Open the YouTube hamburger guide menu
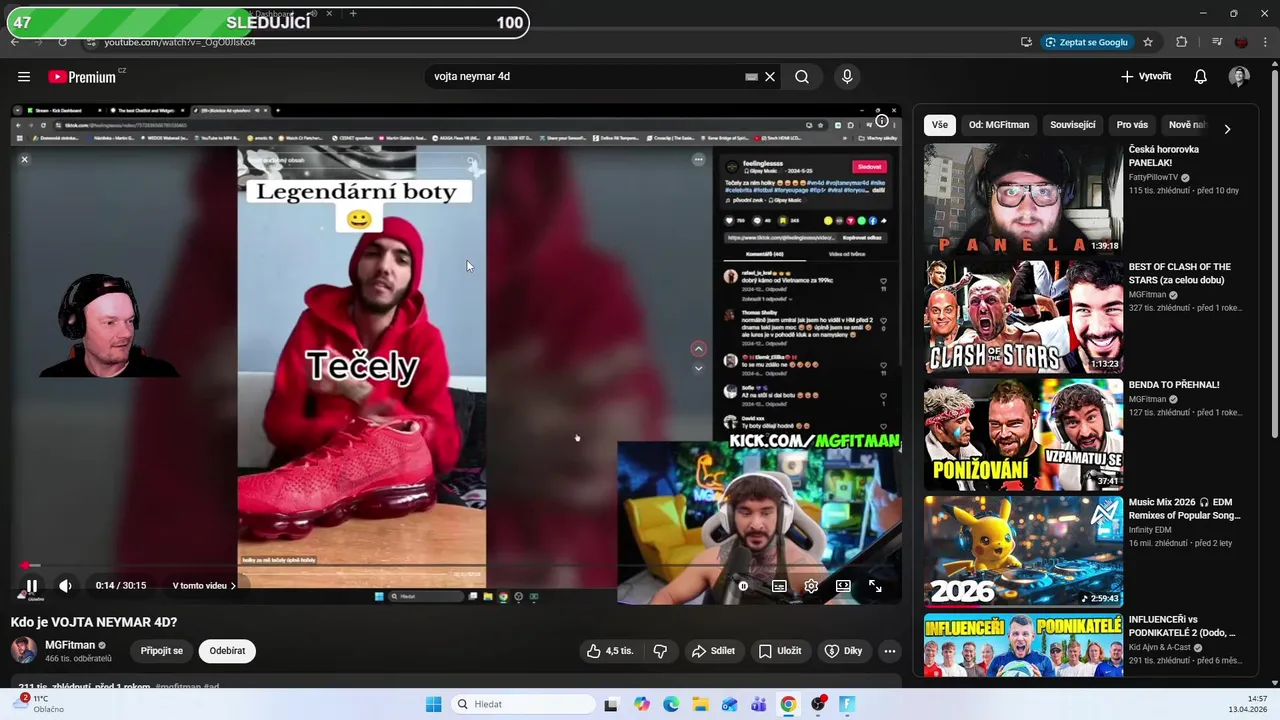 pos(24,77)
